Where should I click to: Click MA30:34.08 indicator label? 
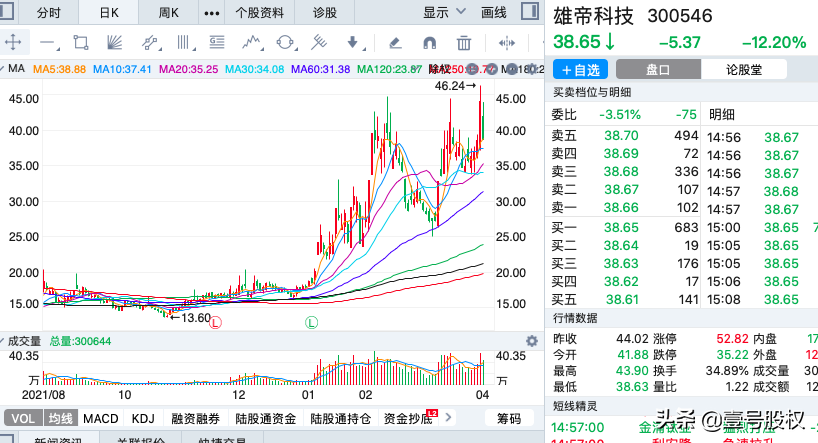coord(255,69)
